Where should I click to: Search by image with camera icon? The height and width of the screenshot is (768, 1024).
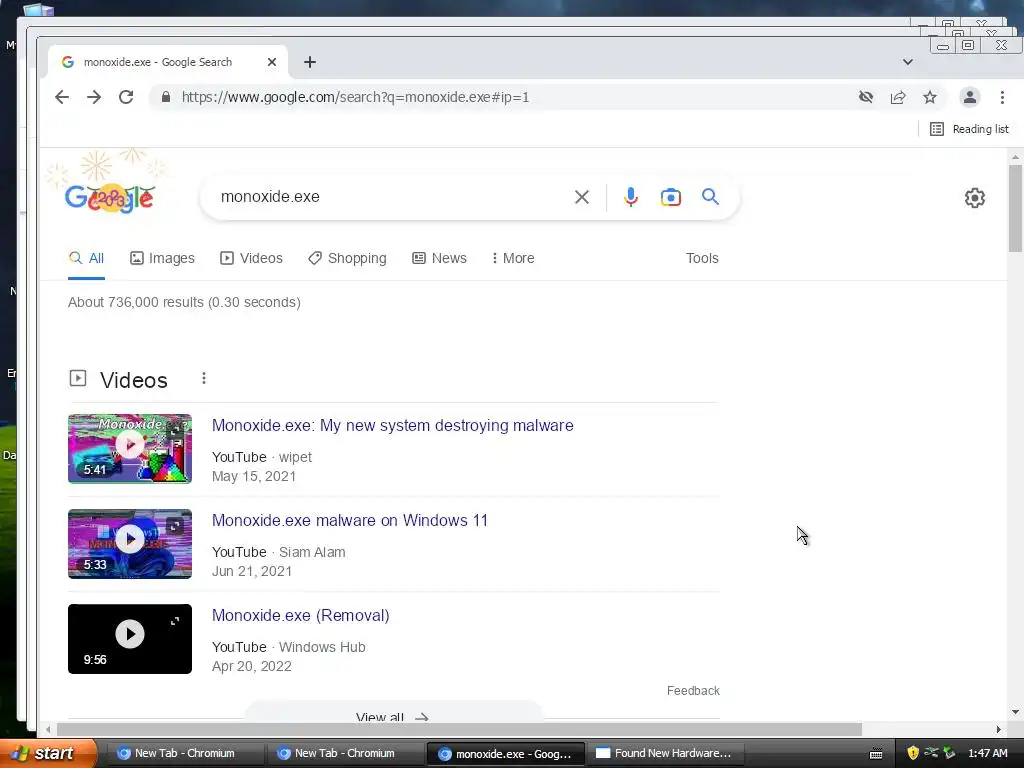671,197
